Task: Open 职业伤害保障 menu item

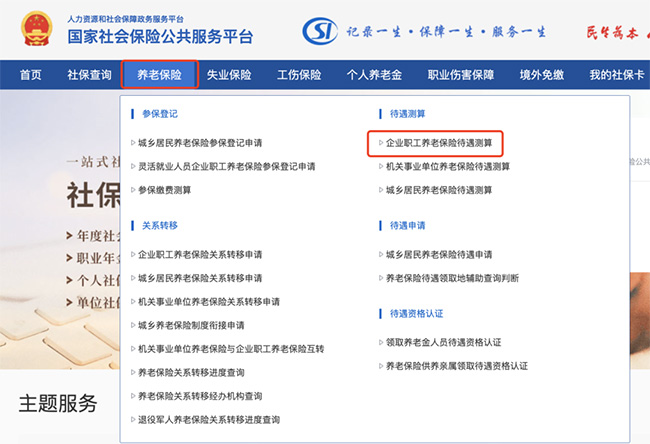Action: pyautogui.click(x=461, y=75)
